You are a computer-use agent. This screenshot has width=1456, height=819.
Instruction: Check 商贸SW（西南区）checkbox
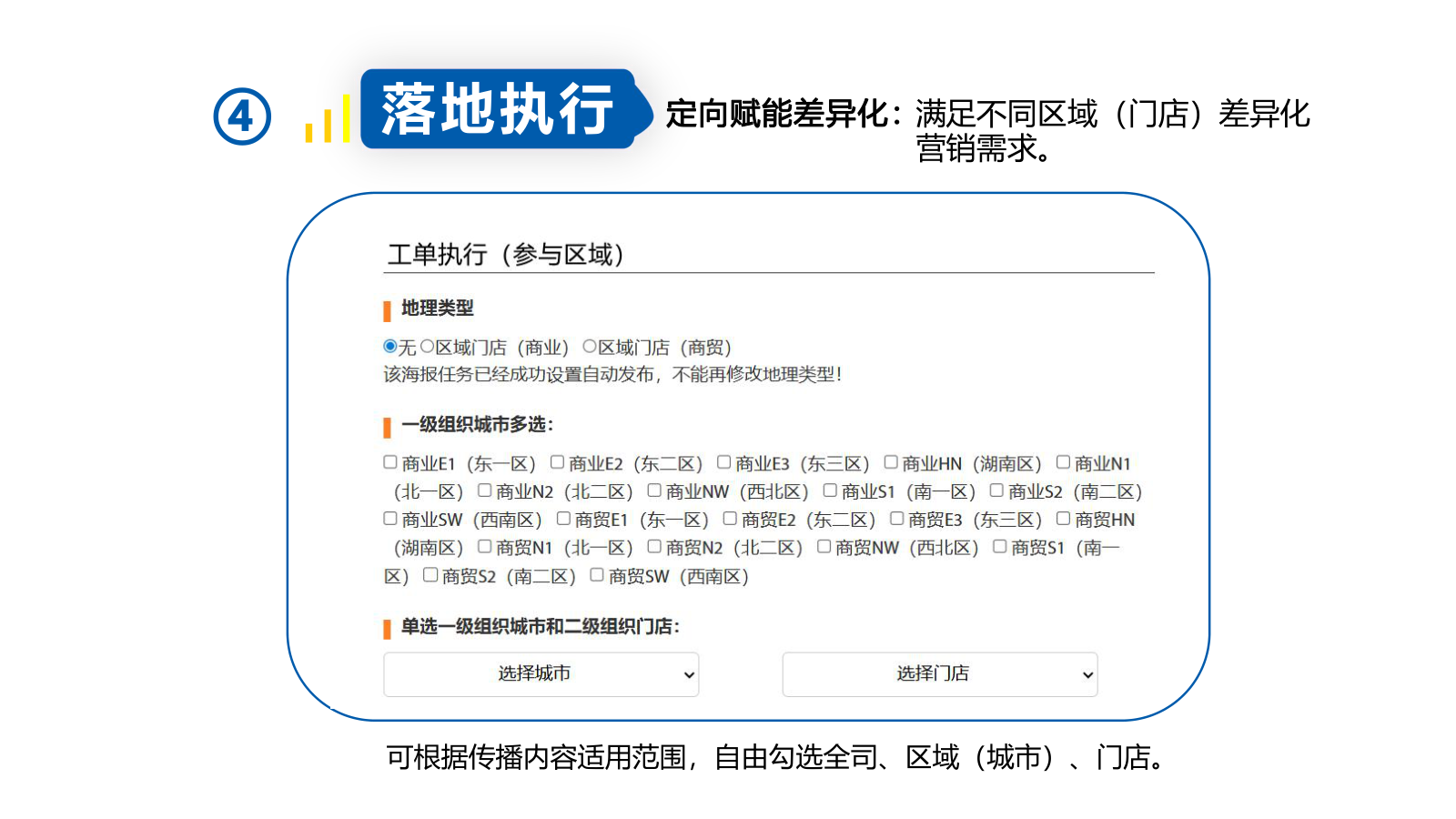[597, 575]
